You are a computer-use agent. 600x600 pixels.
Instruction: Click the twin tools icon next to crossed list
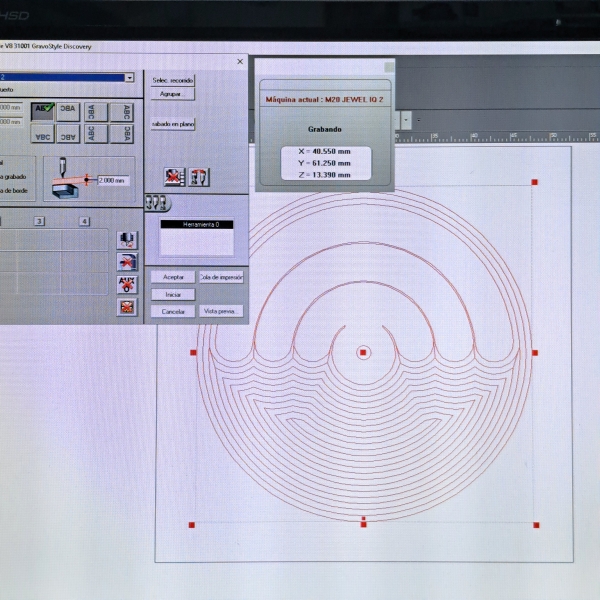200,177
